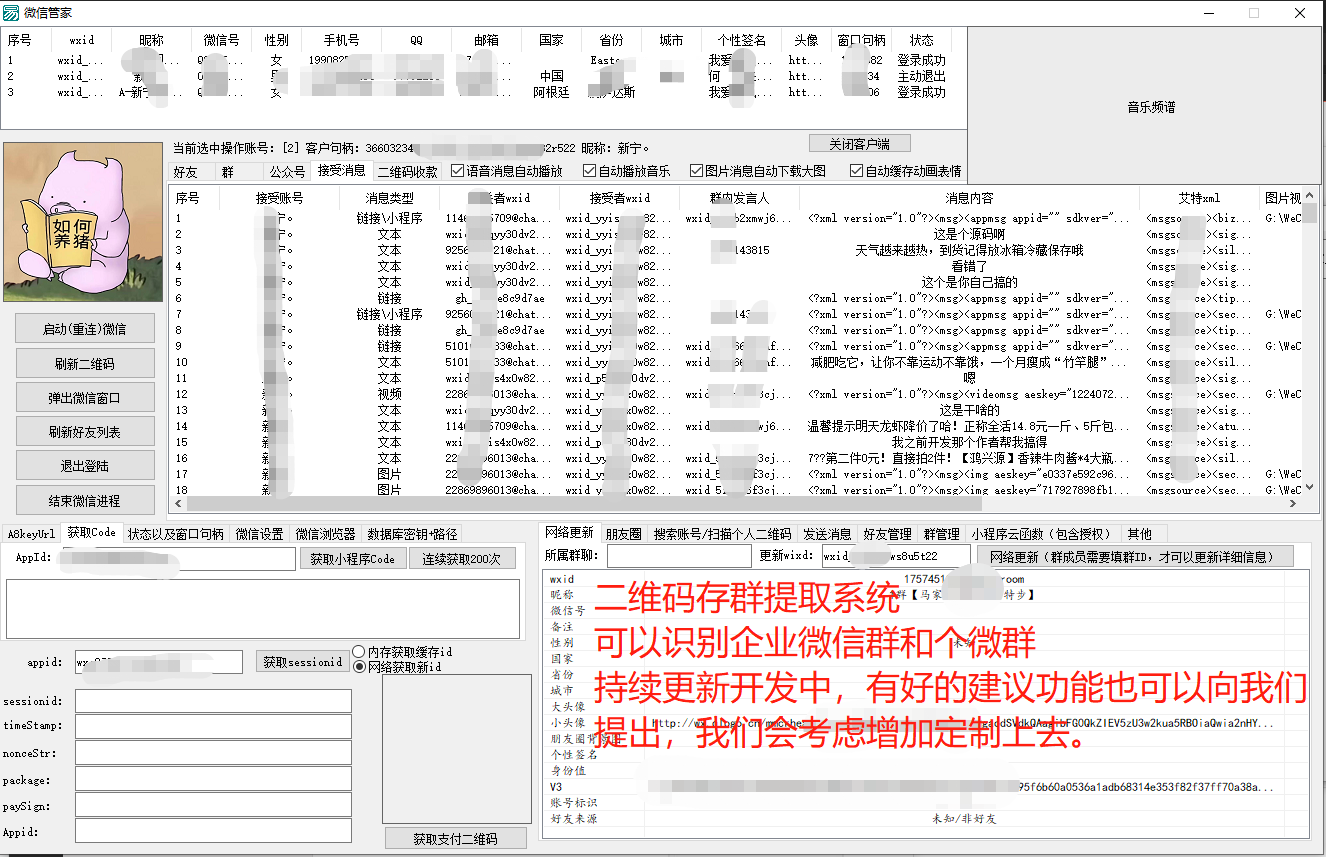Click the 消息类型 column header
1326x857 pixels.
[x=389, y=198]
